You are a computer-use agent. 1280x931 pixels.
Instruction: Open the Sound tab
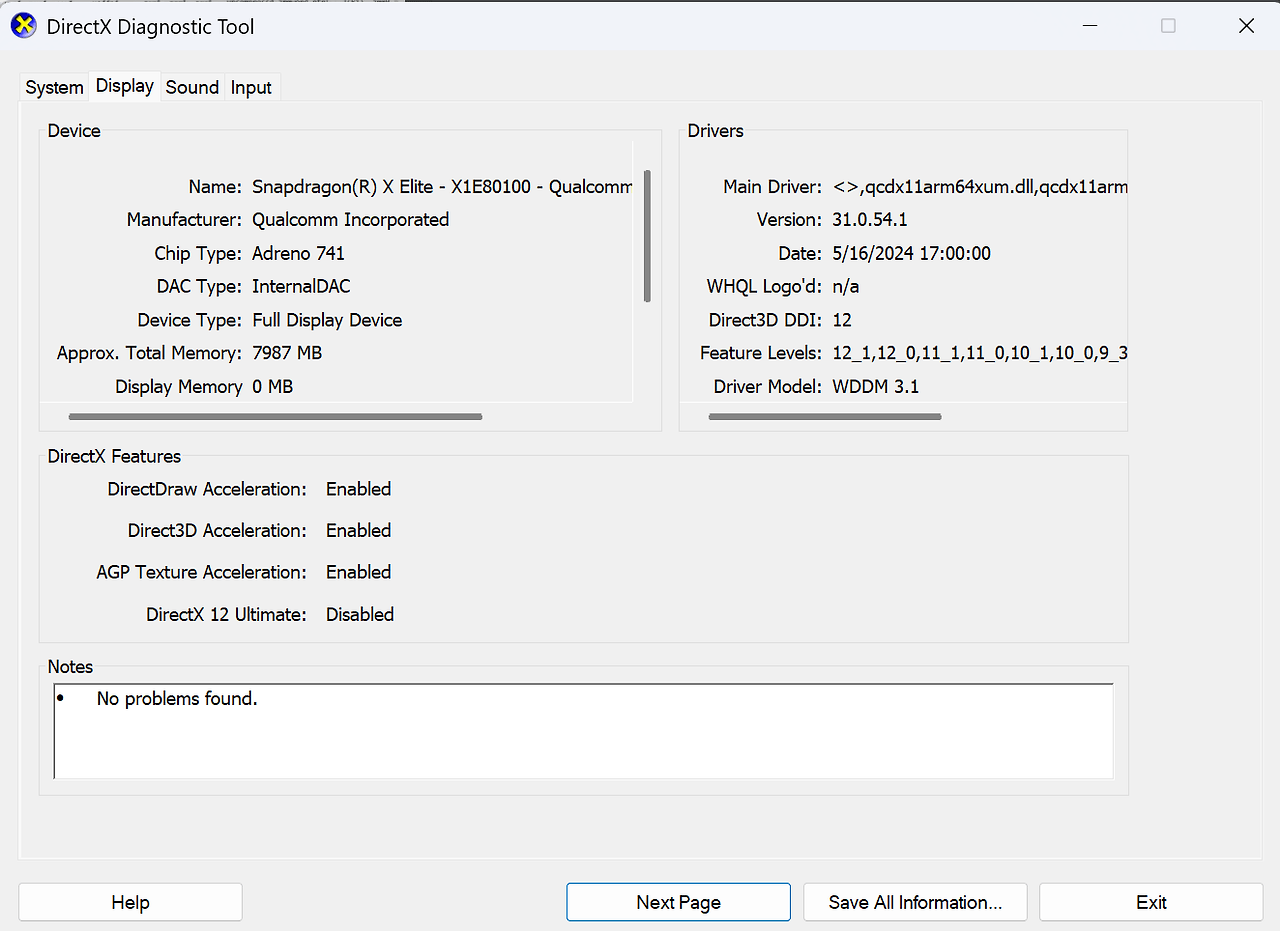tap(192, 87)
